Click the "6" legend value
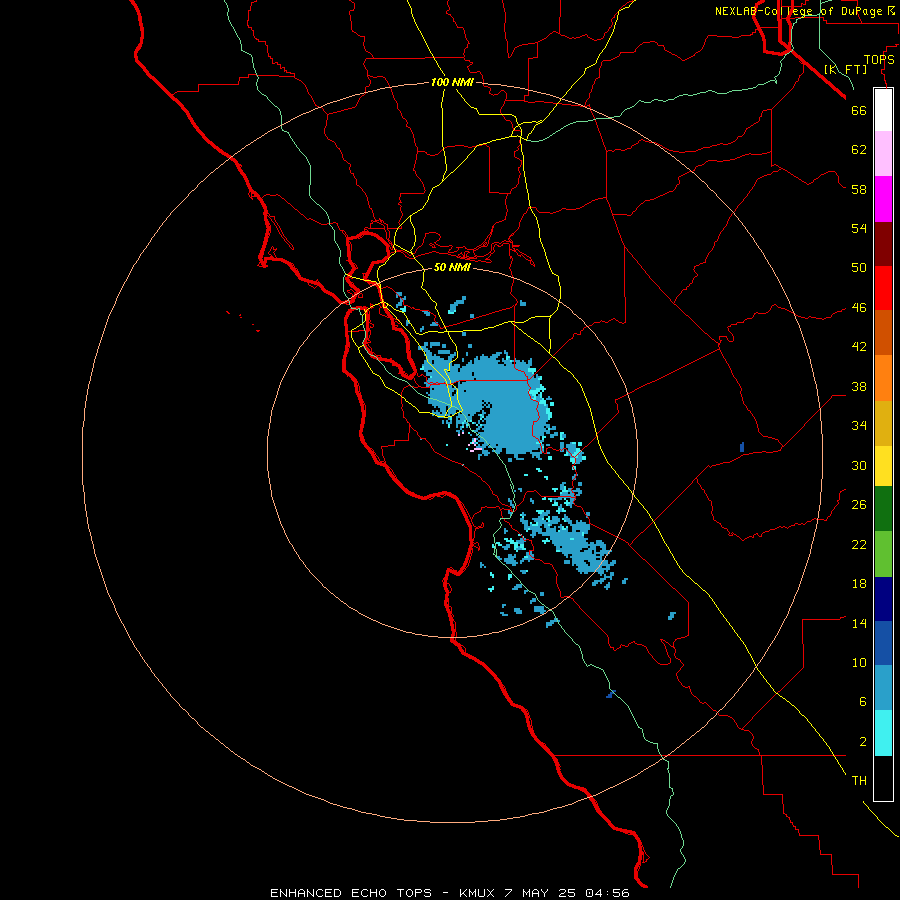 (x=862, y=702)
